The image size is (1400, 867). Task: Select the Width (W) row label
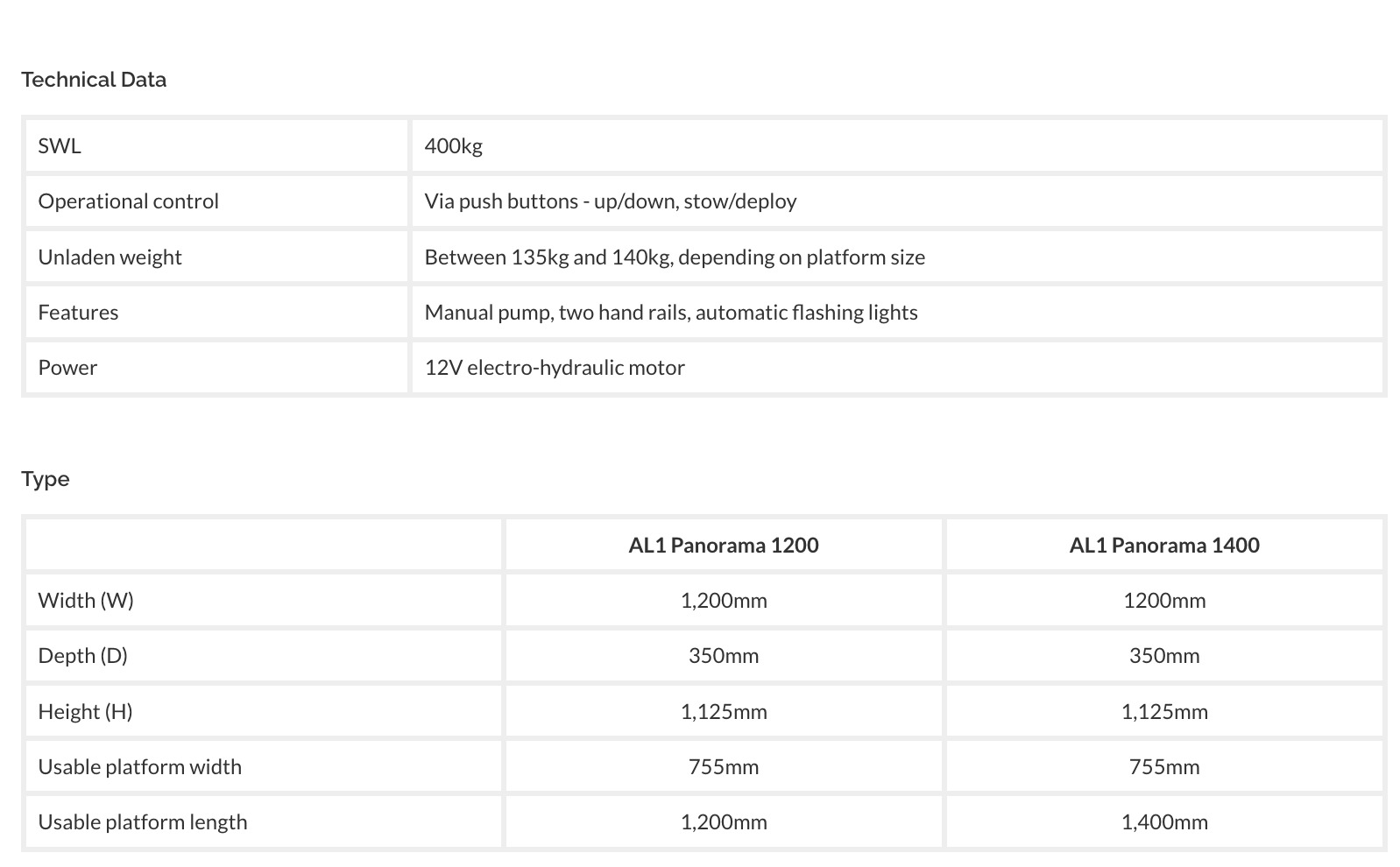(86, 601)
